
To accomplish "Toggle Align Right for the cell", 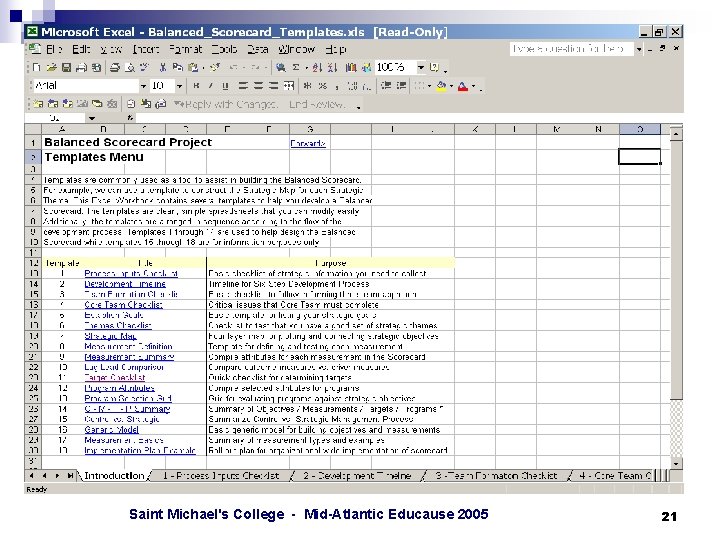I will click(x=274, y=86).
